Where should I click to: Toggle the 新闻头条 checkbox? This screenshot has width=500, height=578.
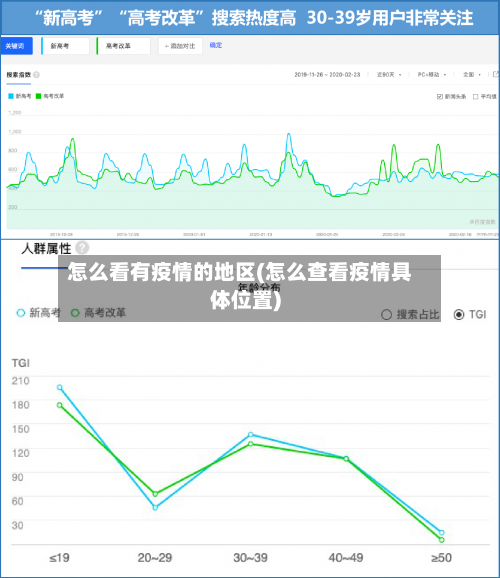(440, 97)
